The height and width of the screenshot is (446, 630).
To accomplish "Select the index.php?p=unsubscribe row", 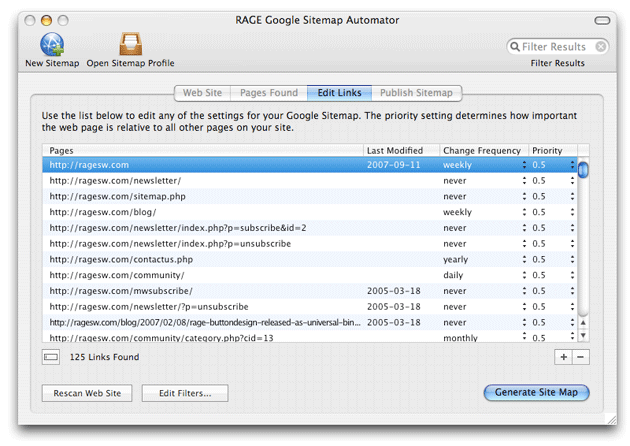I will 309,244.
